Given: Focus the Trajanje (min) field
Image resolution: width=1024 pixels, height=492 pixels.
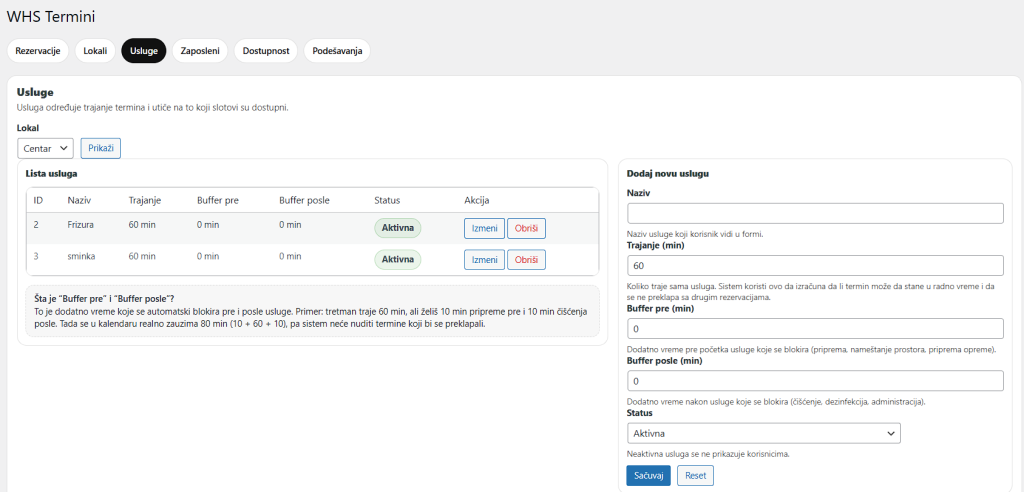Looking at the screenshot, I should (x=814, y=266).
